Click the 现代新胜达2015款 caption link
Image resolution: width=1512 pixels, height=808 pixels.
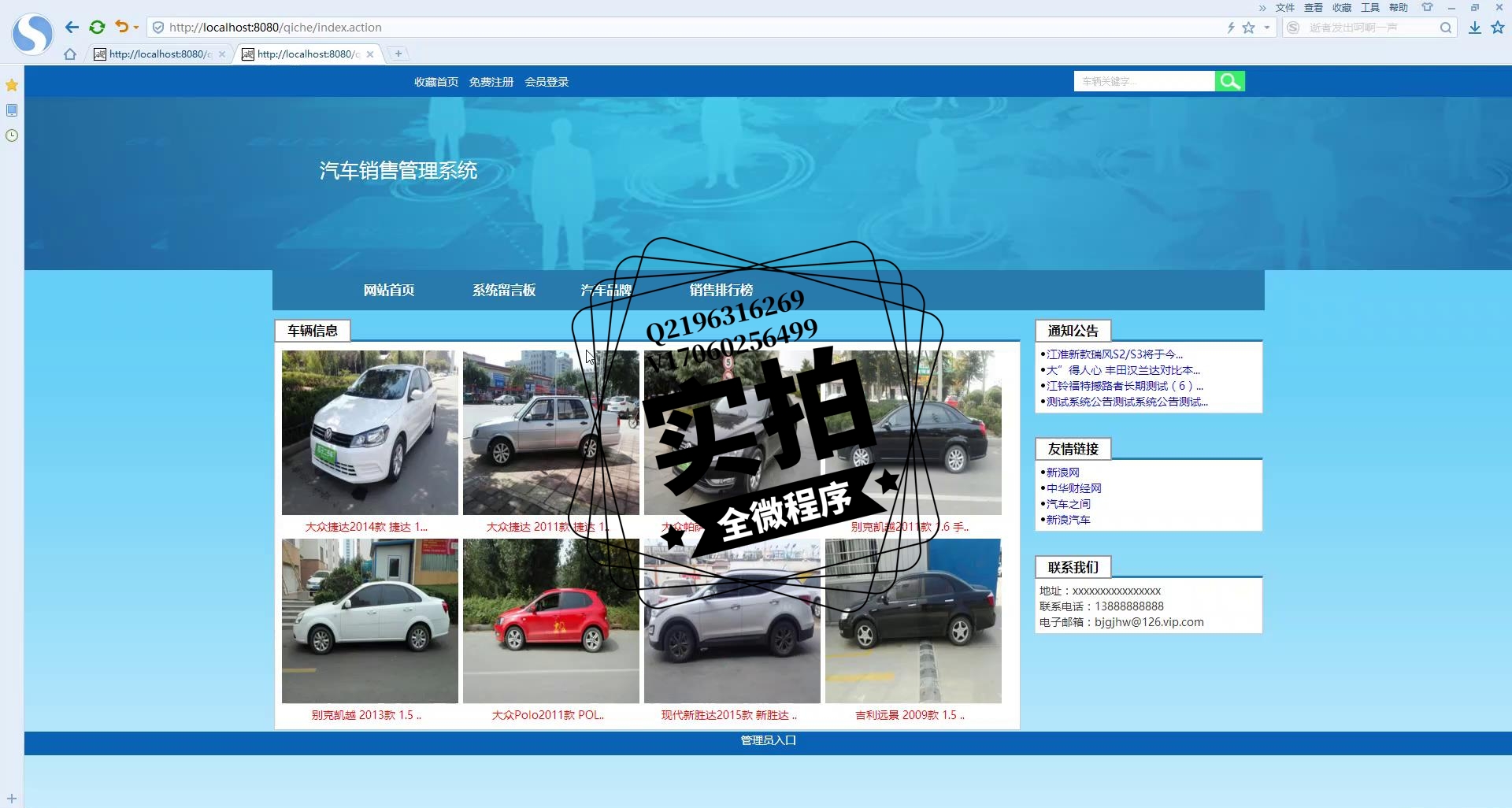click(729, 715)
